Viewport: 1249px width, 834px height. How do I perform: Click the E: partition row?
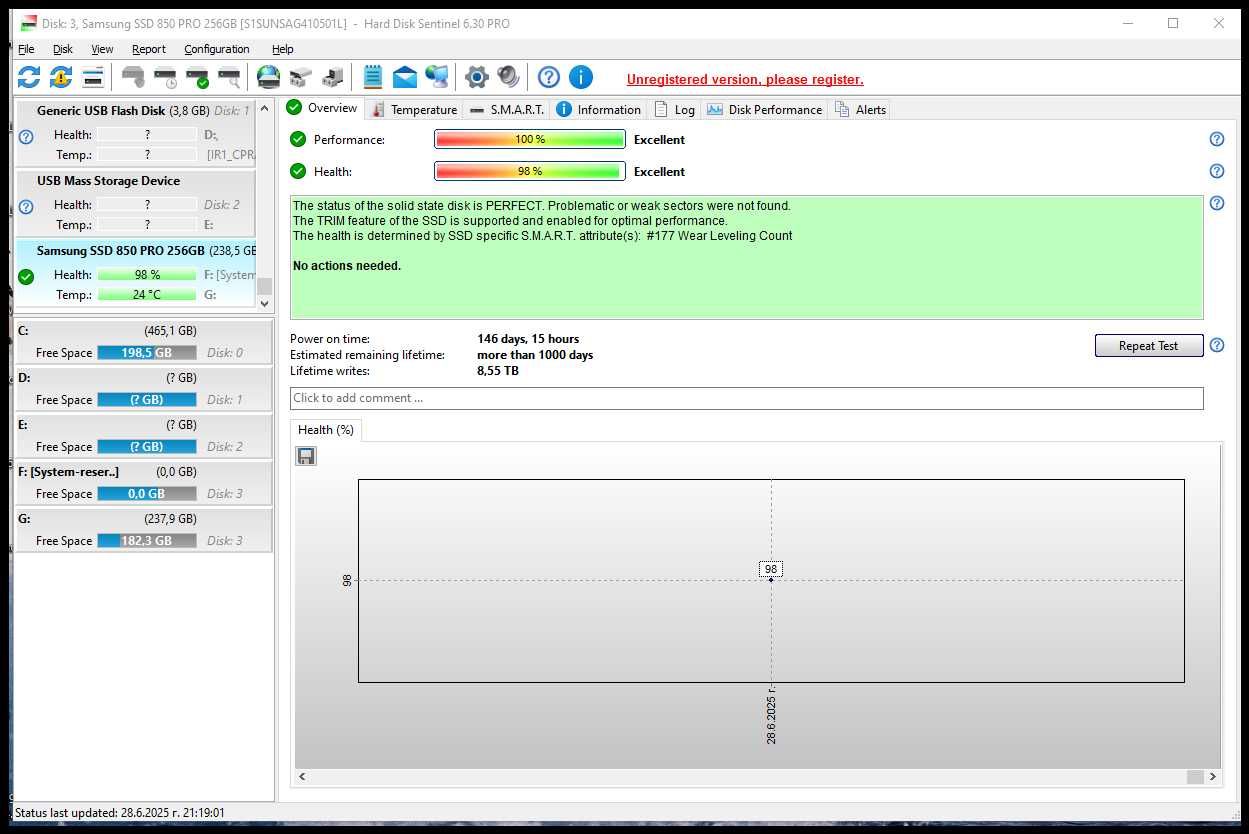click(x=144, y=436)
